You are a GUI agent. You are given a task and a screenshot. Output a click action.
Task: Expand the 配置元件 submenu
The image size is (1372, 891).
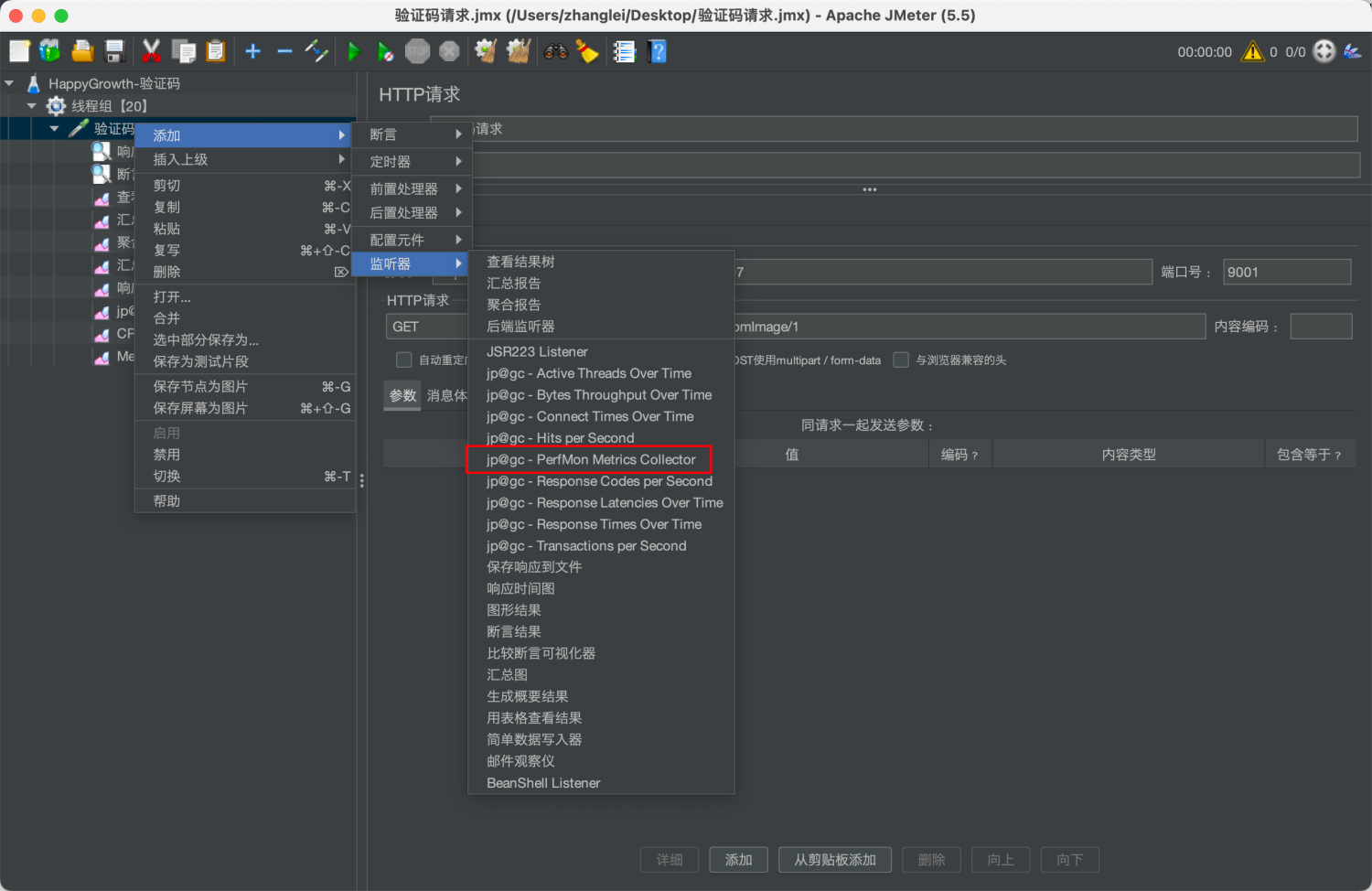(411, 240)
